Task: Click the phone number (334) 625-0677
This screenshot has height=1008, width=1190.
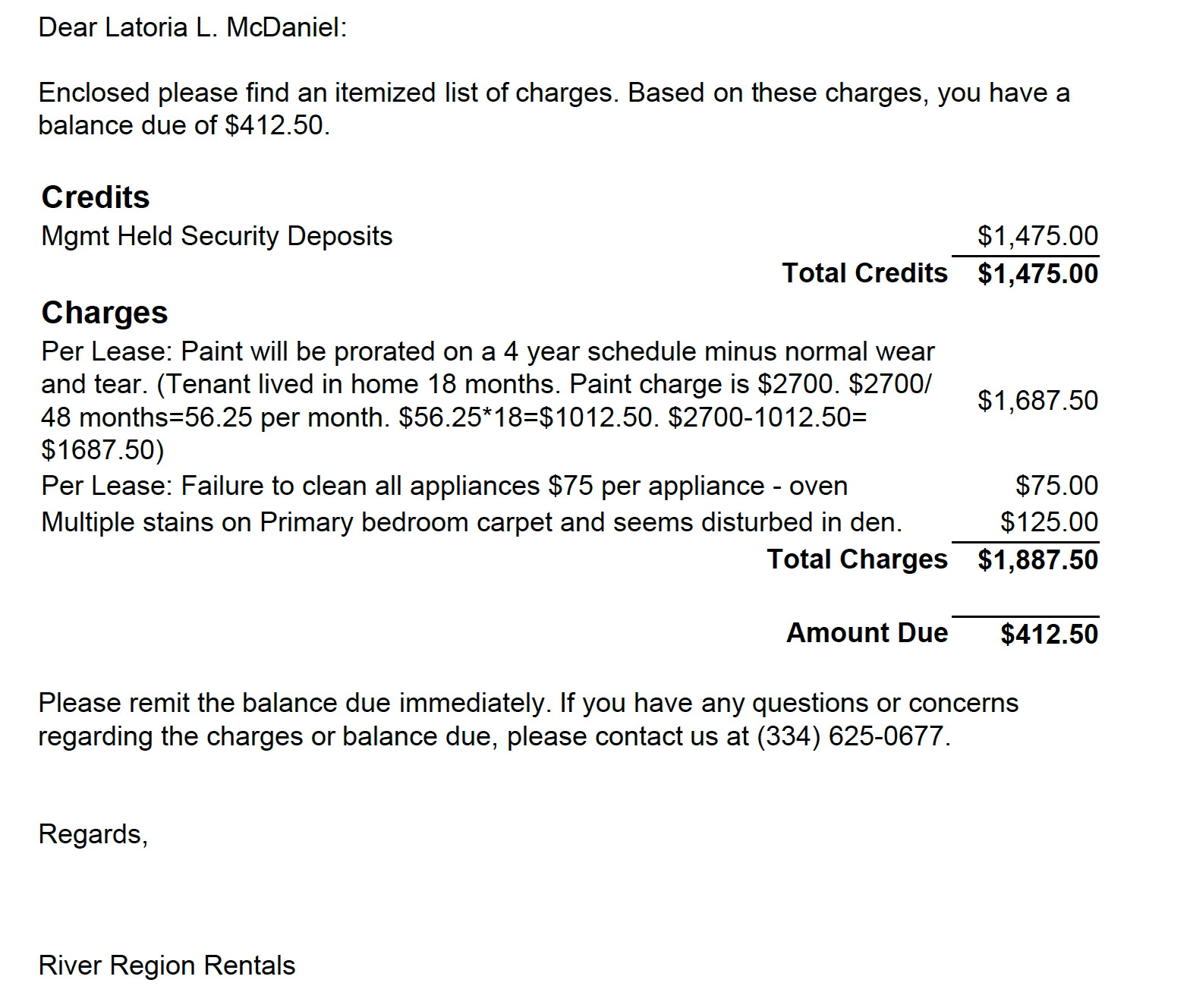Action: coord(852,736)
